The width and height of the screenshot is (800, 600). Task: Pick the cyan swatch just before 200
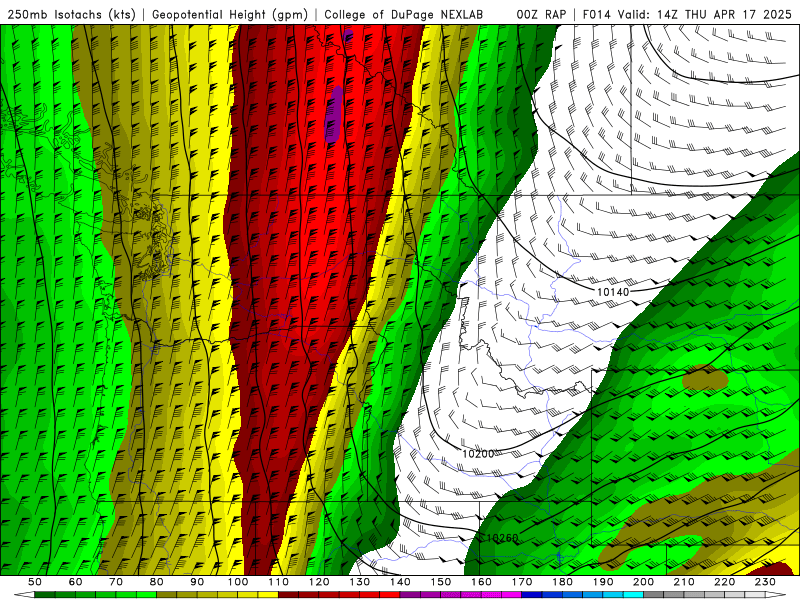633,595
